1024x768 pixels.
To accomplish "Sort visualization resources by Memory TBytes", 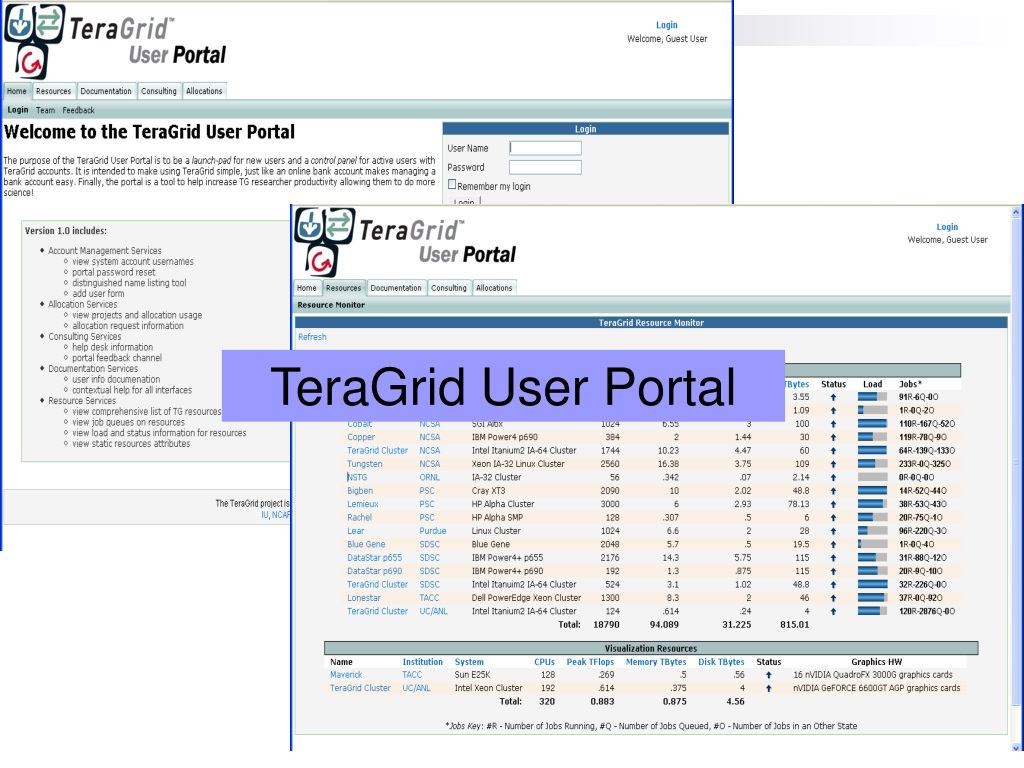I will click(x=656, y=662).
